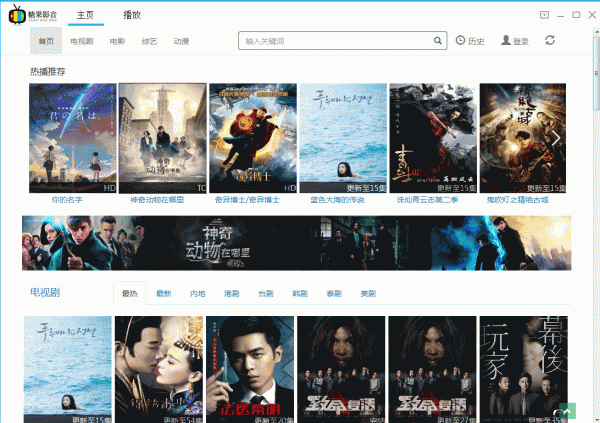The image size is (600, 423).
Task: Switch to the 播放 playback tab
Action: [x=132, y=15]
